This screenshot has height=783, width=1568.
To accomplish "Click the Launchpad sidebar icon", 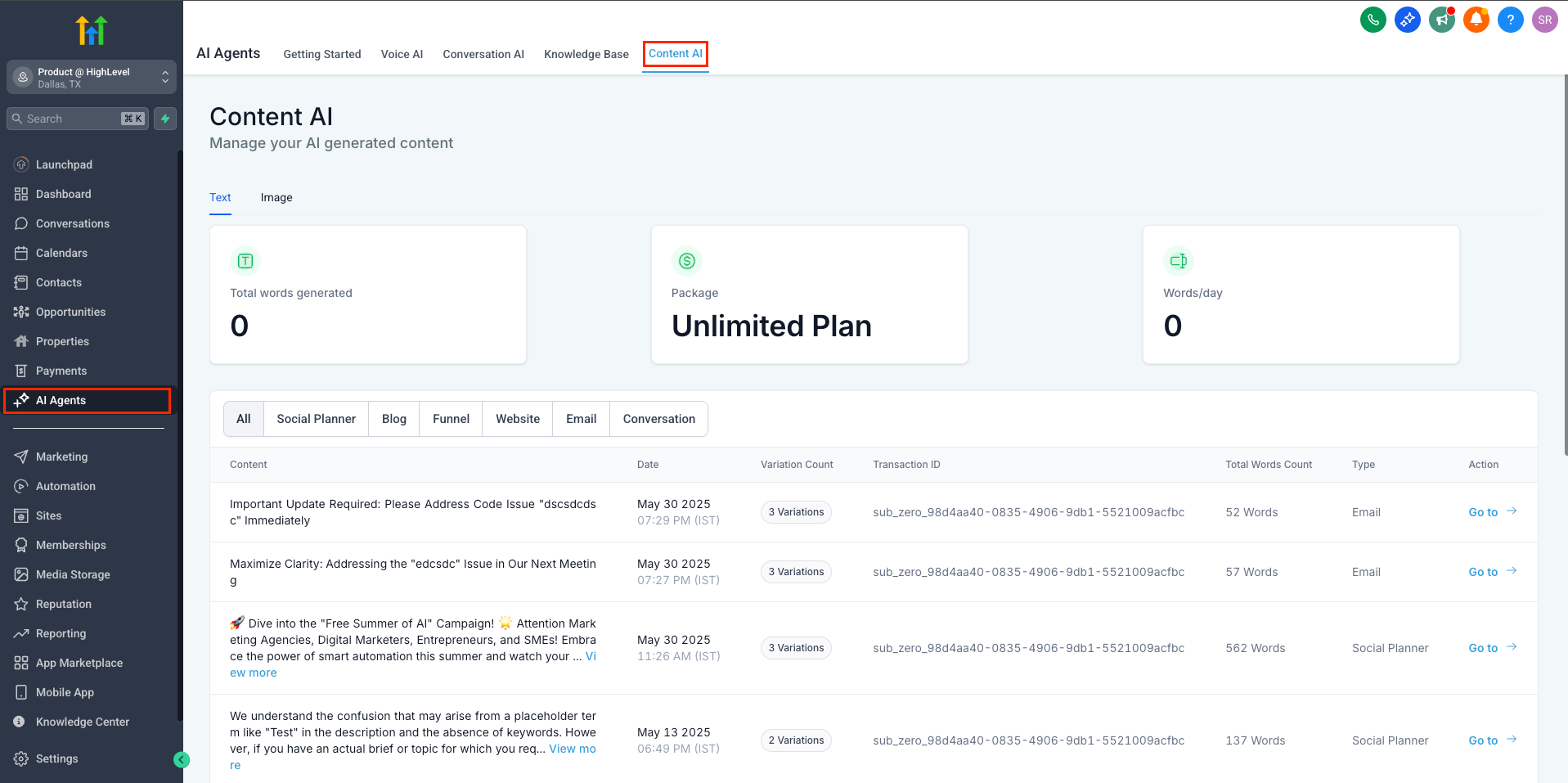I will 21,164.
